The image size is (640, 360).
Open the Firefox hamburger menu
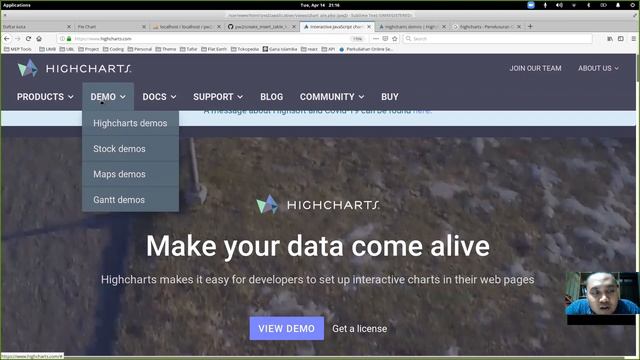pos(633,38)
